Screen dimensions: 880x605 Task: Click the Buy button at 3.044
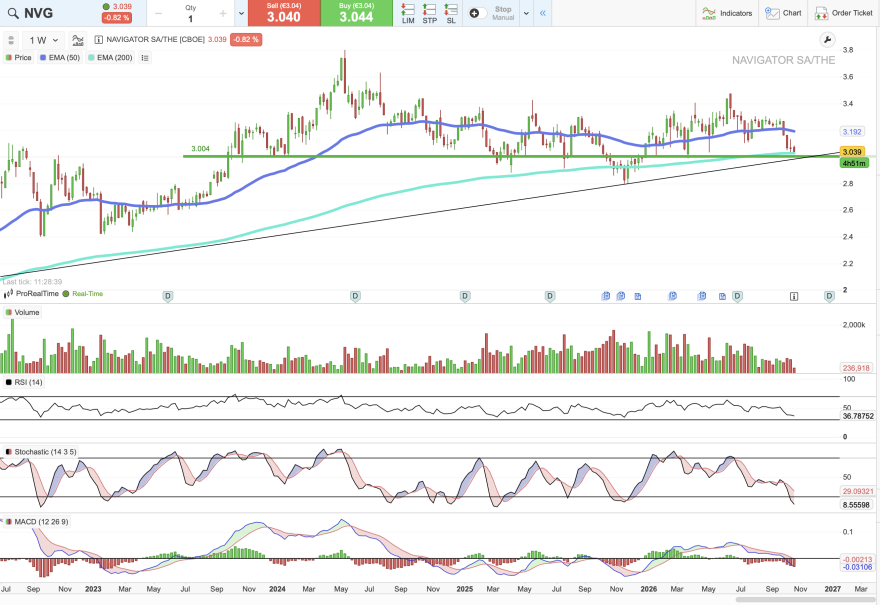(x=356, y=13)
